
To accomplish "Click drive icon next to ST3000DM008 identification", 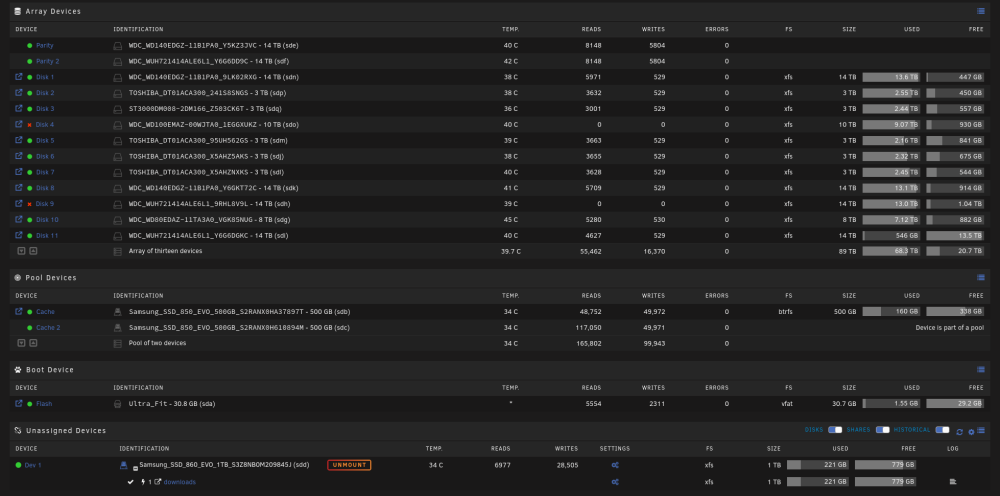I will point(117,109).
